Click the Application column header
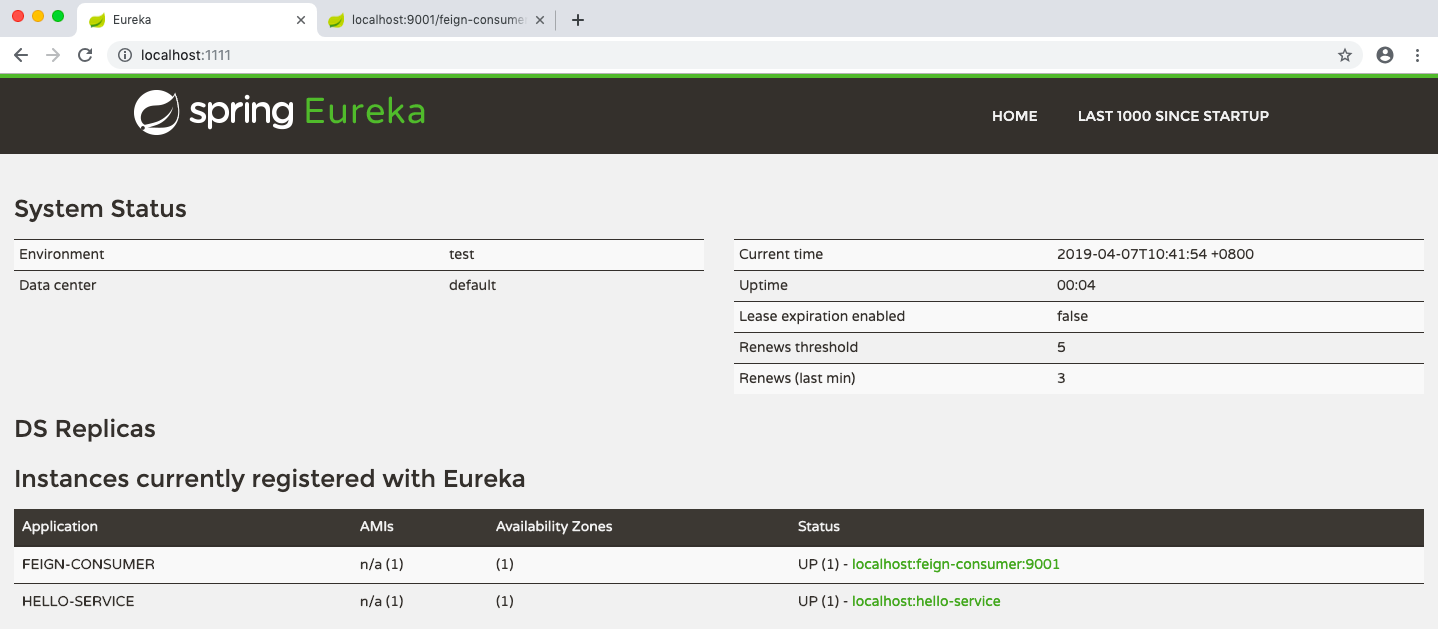Screen dimensions: 1438x629 click(x=60, y=526)
